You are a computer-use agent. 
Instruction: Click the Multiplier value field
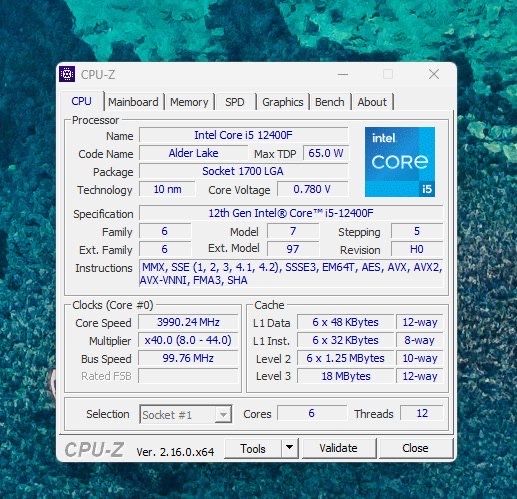coord(188,340)
